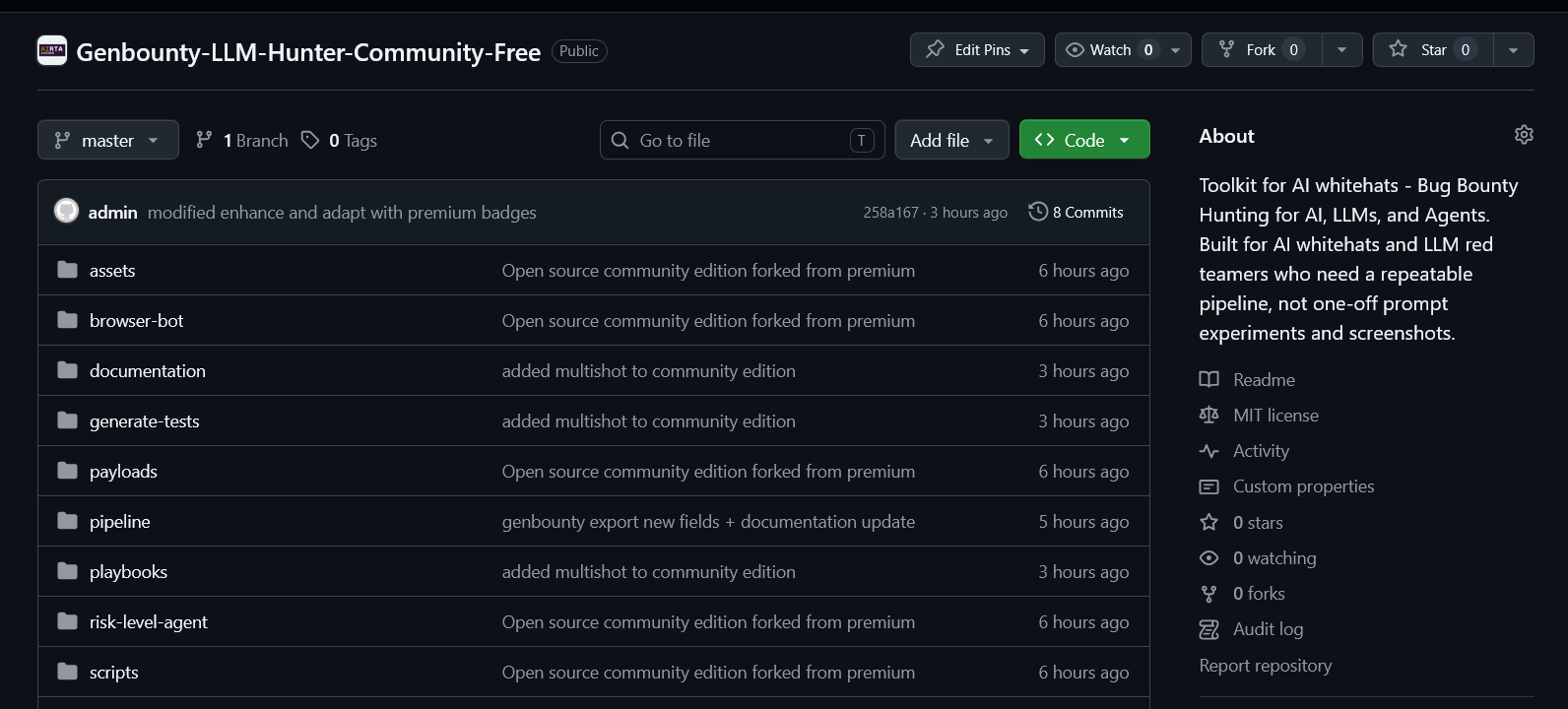Open commit 258a167
The height and width of the screenshot is (709, 1568).
[x=890, y=212]
